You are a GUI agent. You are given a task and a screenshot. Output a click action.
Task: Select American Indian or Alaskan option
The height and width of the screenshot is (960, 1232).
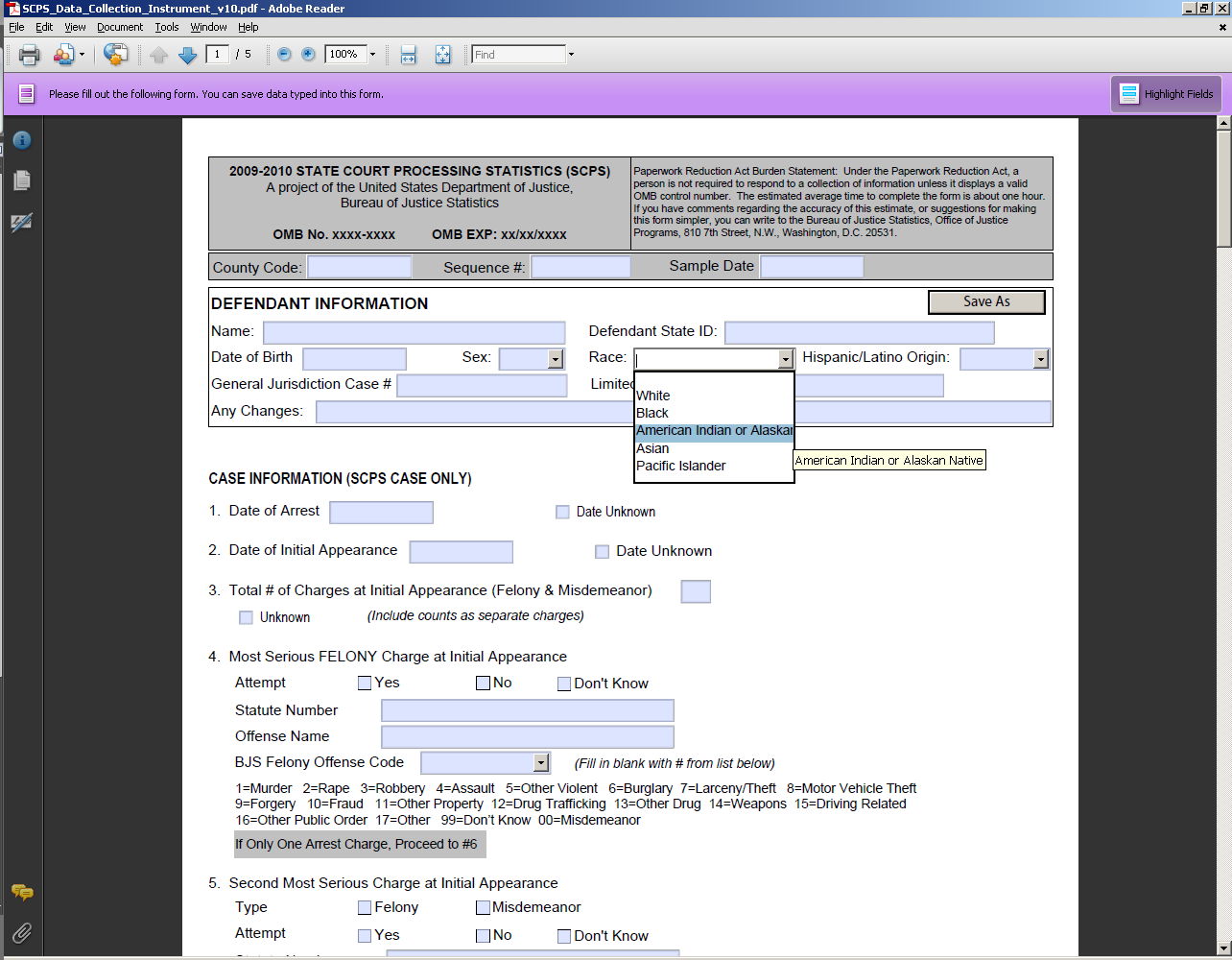tap(714, 431)
